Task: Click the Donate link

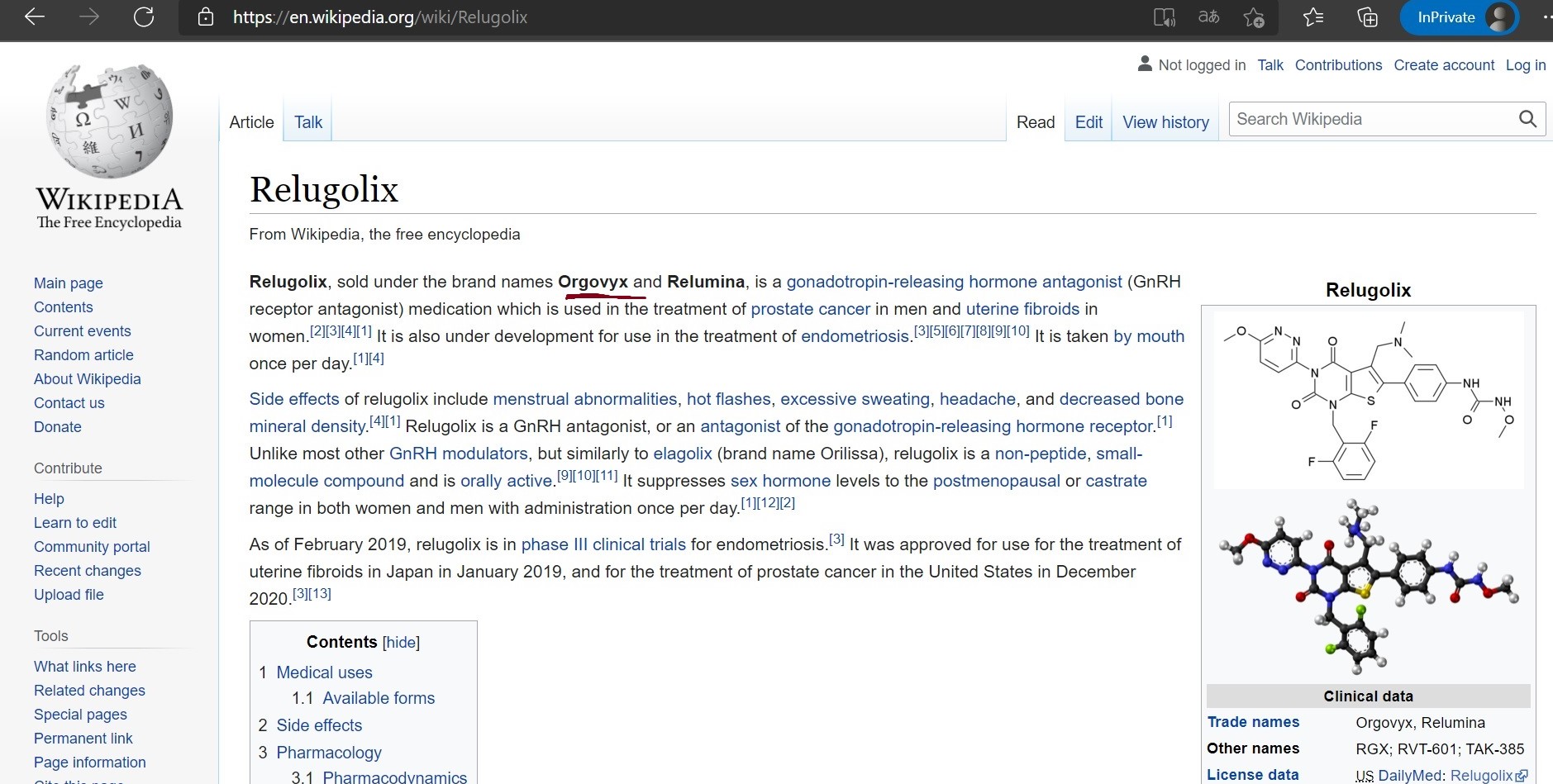Action: pyautogui.click(x=58, y=427)
